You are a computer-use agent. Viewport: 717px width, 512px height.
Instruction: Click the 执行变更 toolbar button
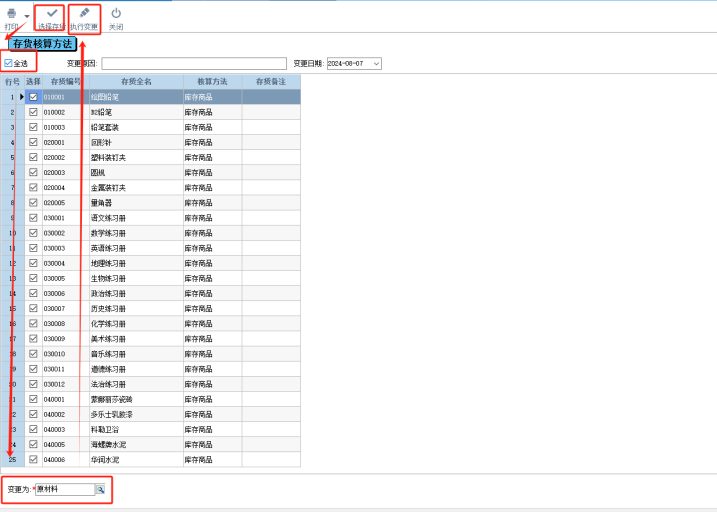(84, 18)
